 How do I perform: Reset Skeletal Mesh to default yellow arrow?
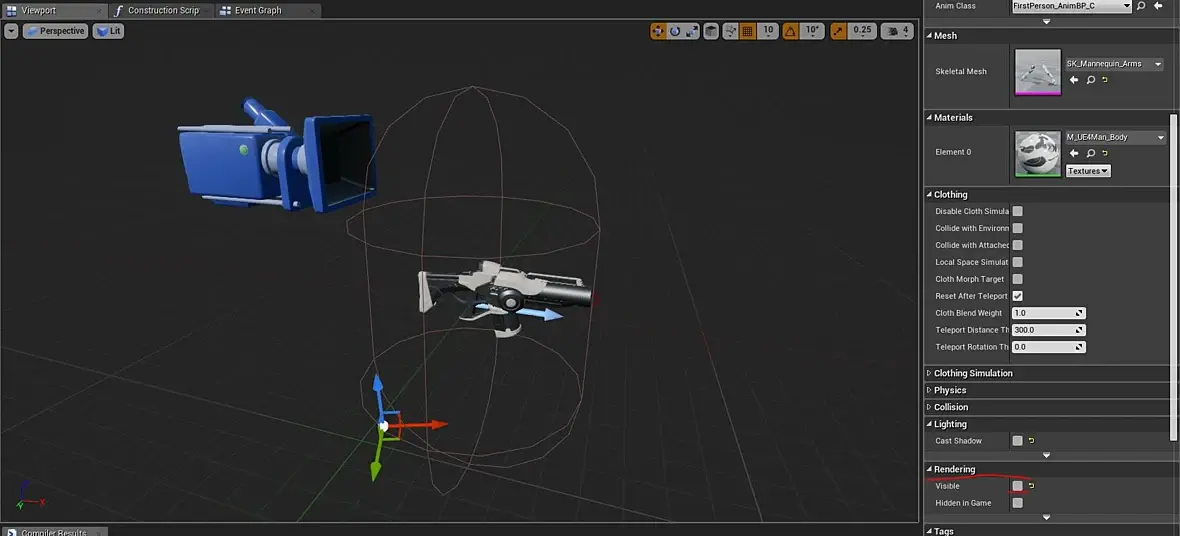coord(1105,80)
